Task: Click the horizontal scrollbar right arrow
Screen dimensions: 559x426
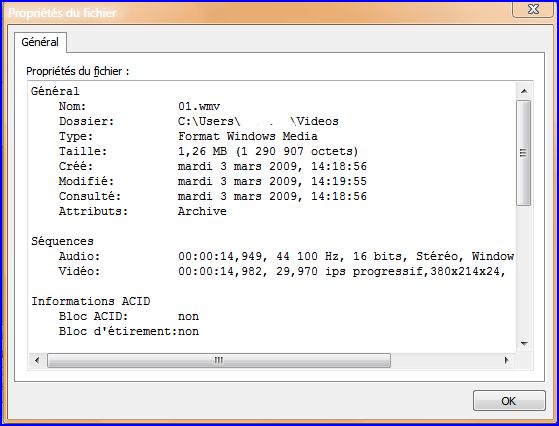Action: point(506,360)
